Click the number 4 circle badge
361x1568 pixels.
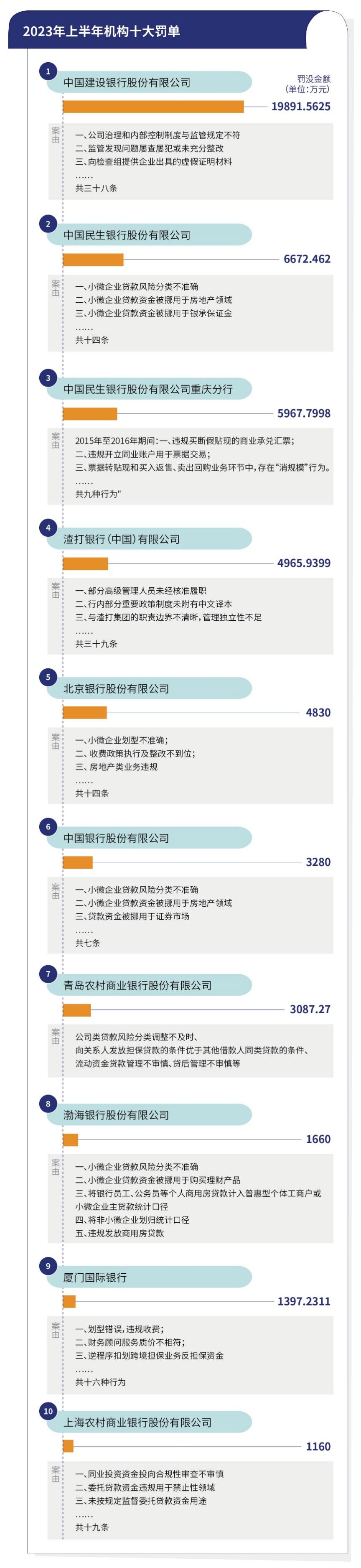point(48,527)
